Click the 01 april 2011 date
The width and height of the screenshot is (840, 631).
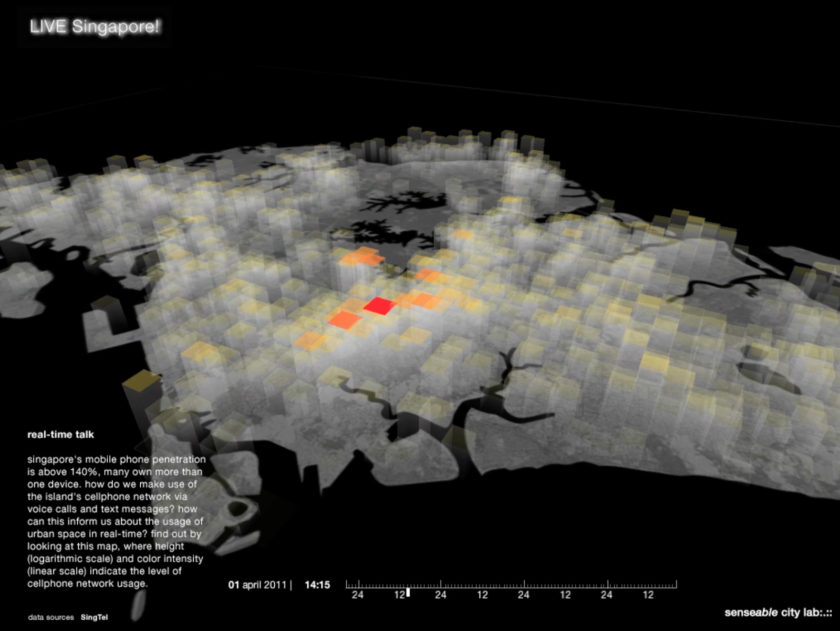coord(257,585)
